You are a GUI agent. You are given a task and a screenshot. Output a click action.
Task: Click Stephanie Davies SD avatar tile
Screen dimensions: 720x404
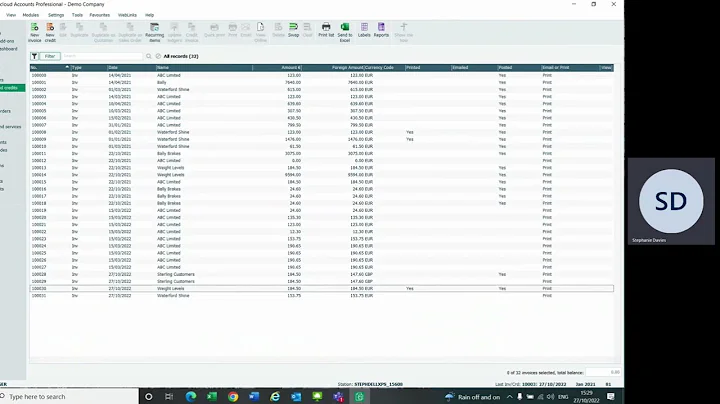(x=671, y=201)
